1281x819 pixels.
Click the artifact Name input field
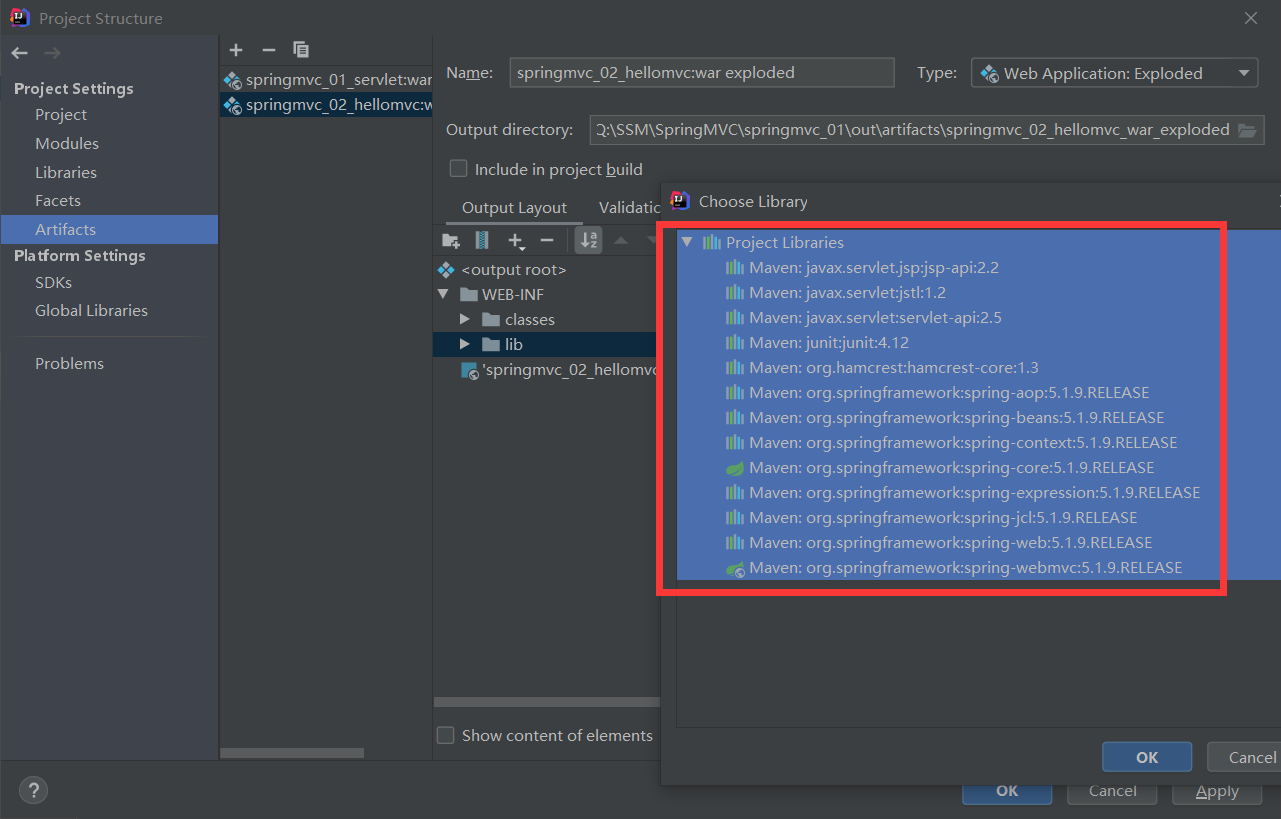(702, 72)
